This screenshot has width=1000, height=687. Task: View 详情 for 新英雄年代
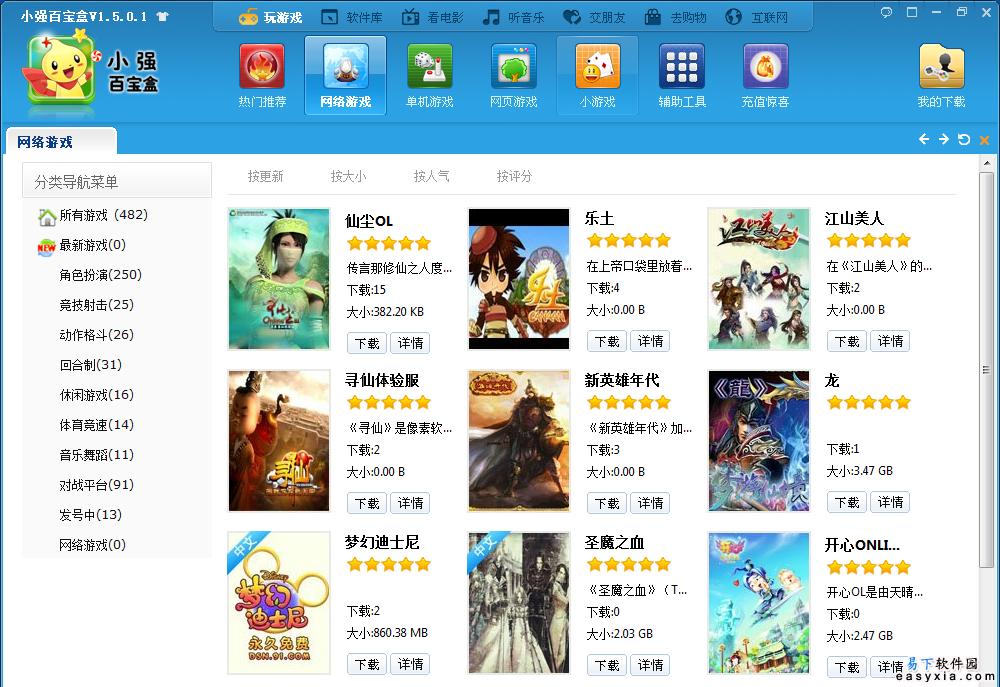point(650,503)
